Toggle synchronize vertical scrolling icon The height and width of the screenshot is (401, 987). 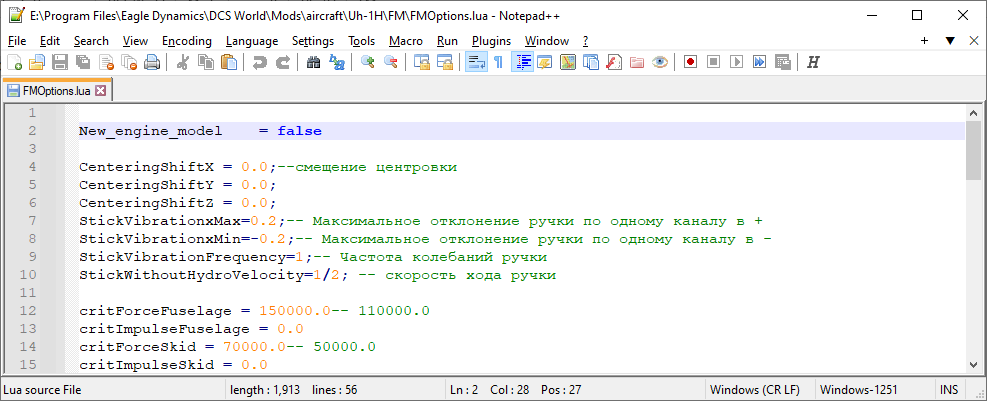tap(422, 62)
